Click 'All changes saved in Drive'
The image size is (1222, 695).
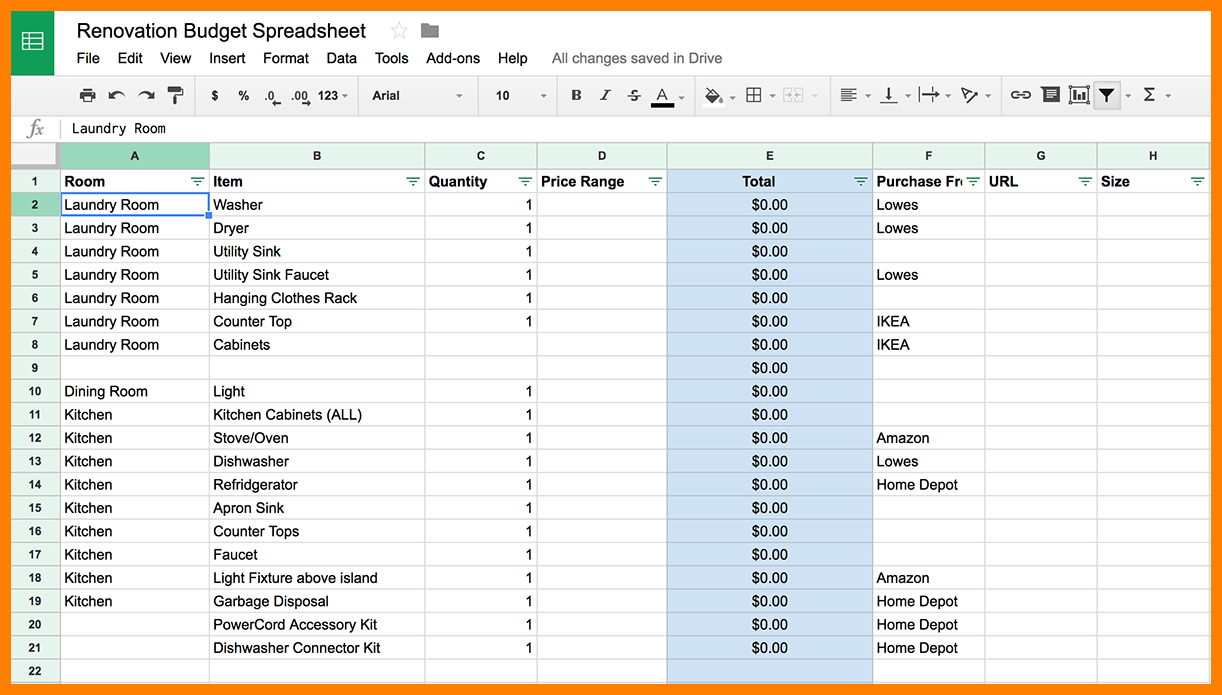coord(636,58)
